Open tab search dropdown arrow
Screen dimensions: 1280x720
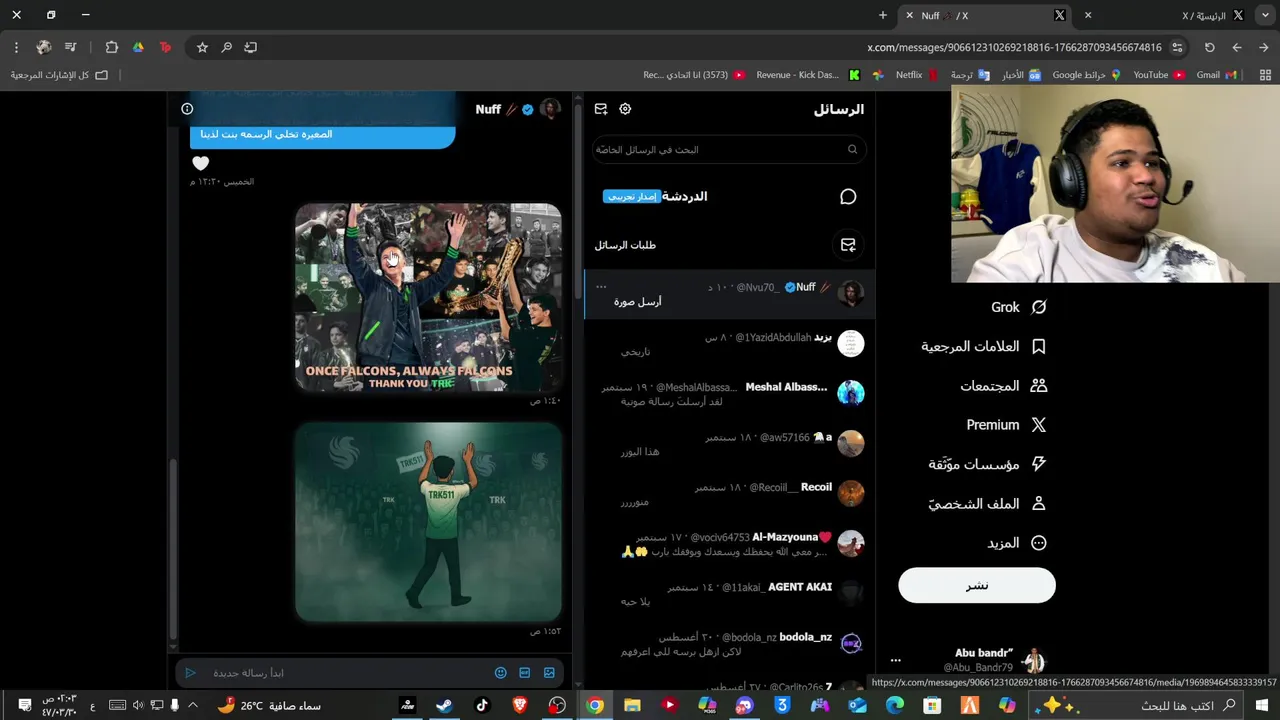pyautogui.click(x=1265, y=15)
